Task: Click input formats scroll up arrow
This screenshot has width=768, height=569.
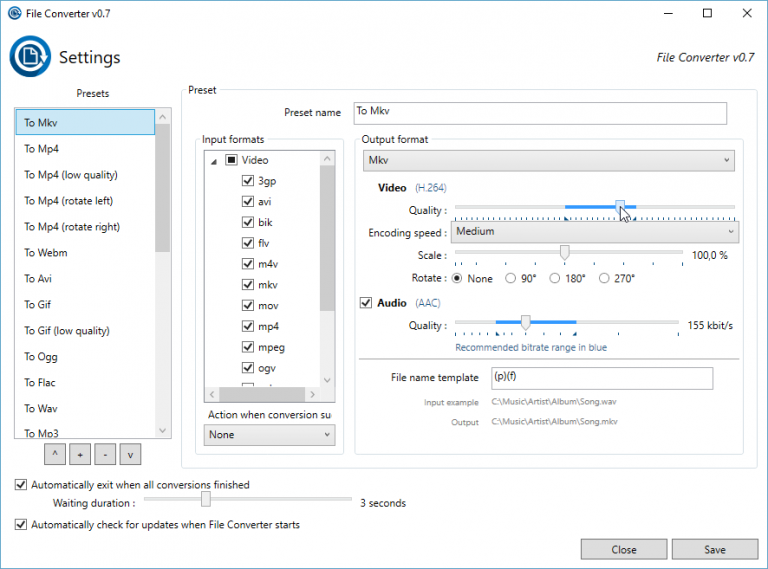Action: 328,158
